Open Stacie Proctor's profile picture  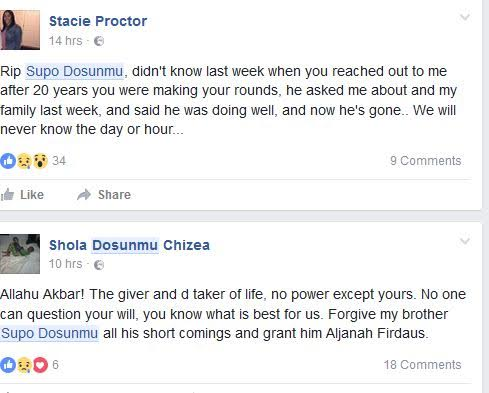20,30
